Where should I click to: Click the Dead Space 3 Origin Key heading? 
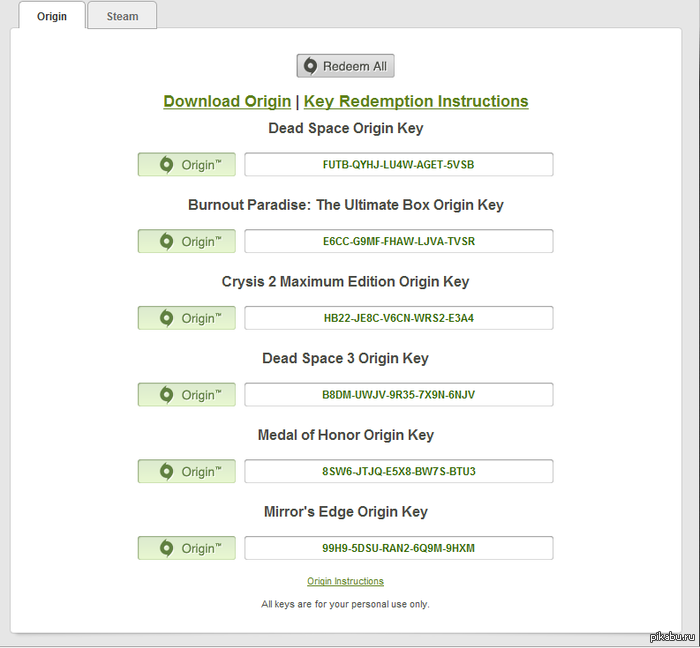[345, 358]
